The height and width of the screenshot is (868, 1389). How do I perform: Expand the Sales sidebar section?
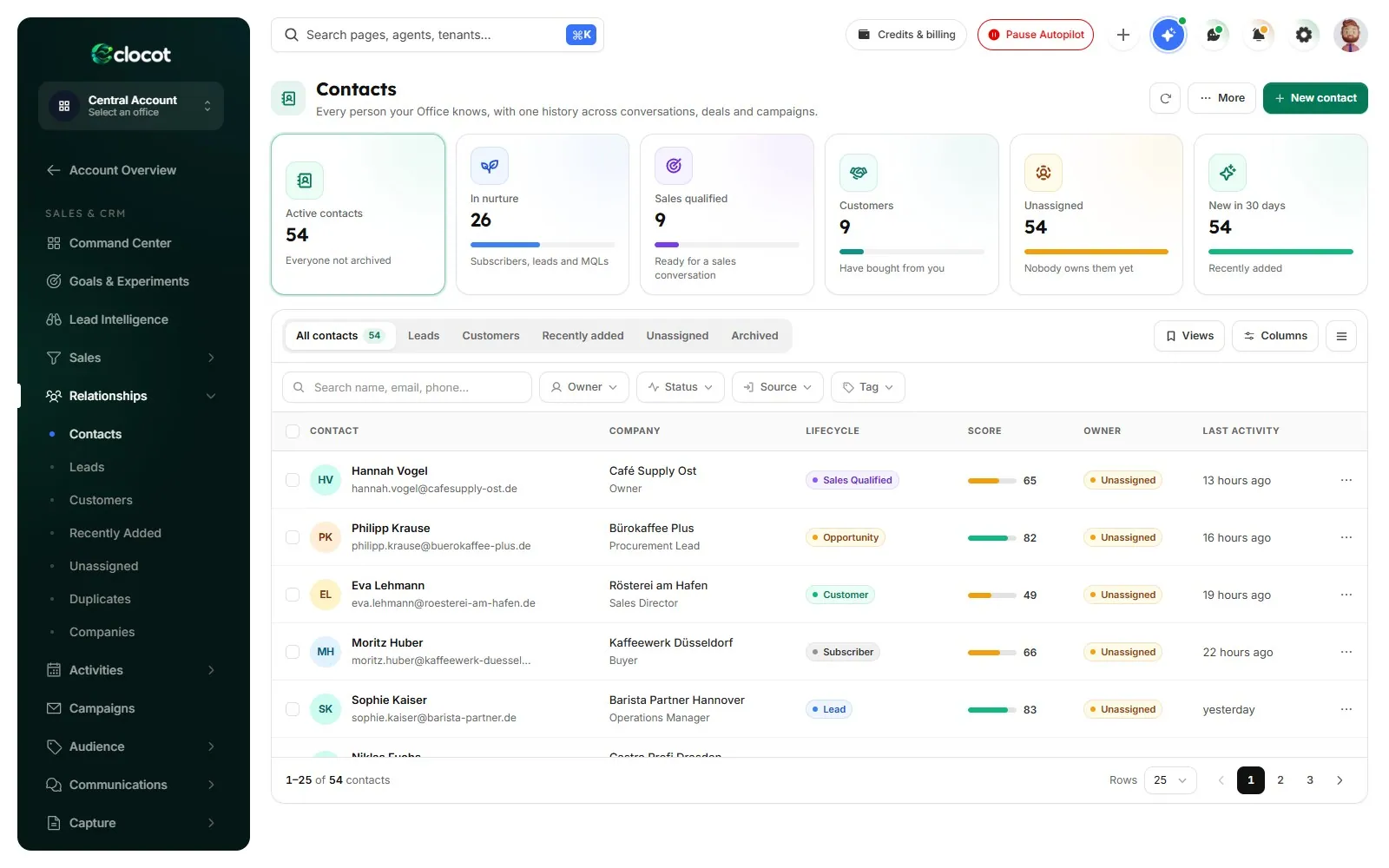point(131,358)
